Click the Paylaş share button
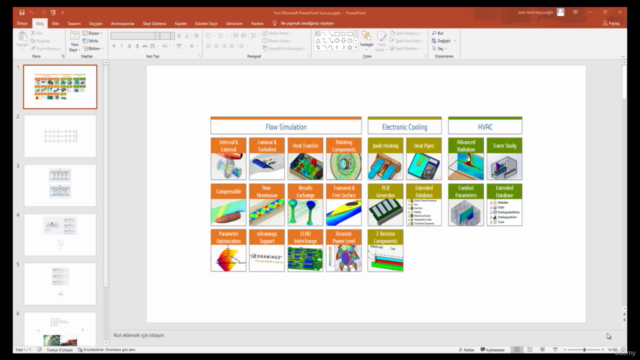Image resolution: width=640 pixels, height=360 pixels. coord(611,24)
